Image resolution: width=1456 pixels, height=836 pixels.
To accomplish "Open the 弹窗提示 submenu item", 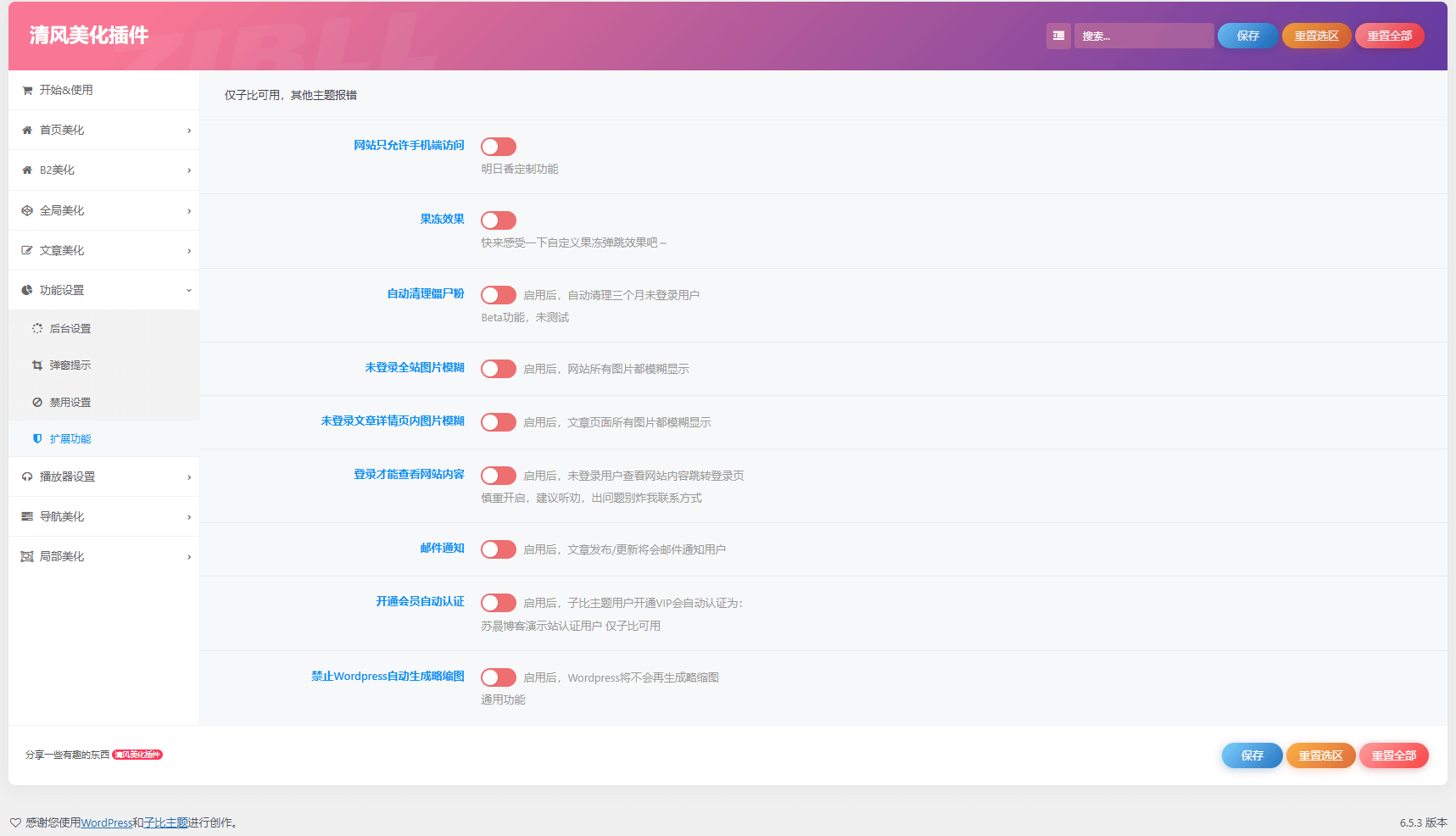I will (x=104, y=365).
